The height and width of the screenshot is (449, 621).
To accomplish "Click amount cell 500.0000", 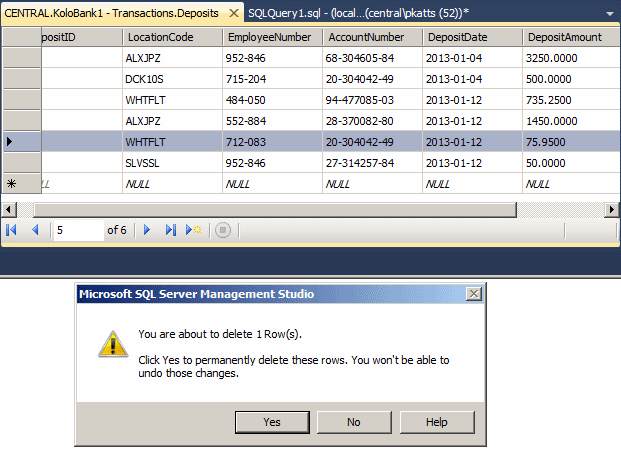I will 571,79.
